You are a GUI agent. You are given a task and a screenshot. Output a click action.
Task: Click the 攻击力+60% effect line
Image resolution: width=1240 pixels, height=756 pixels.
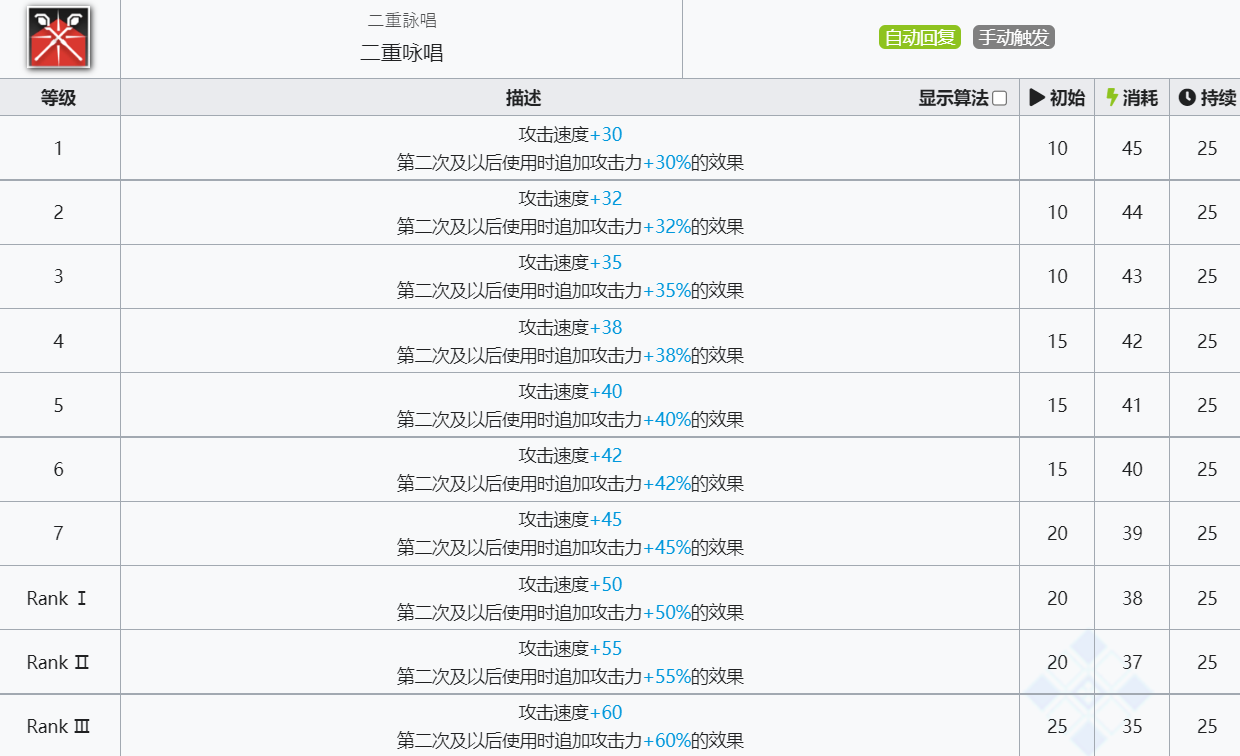pos(570,740)
